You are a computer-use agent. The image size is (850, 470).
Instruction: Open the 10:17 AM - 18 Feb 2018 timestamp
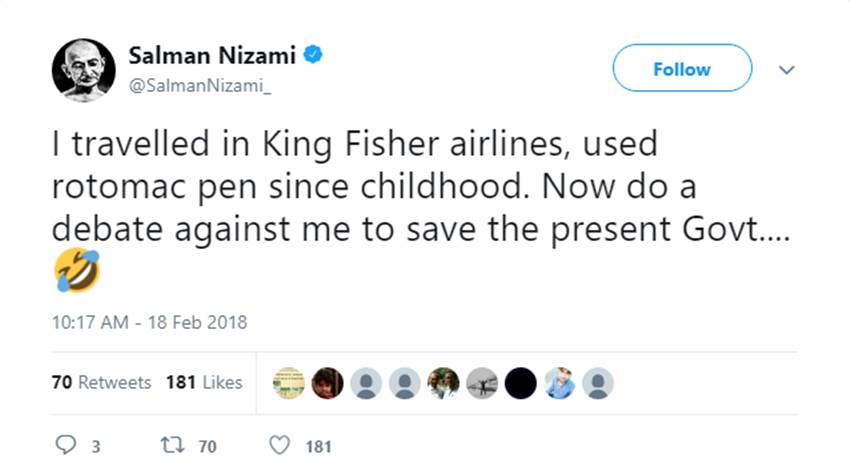point(149,322)
